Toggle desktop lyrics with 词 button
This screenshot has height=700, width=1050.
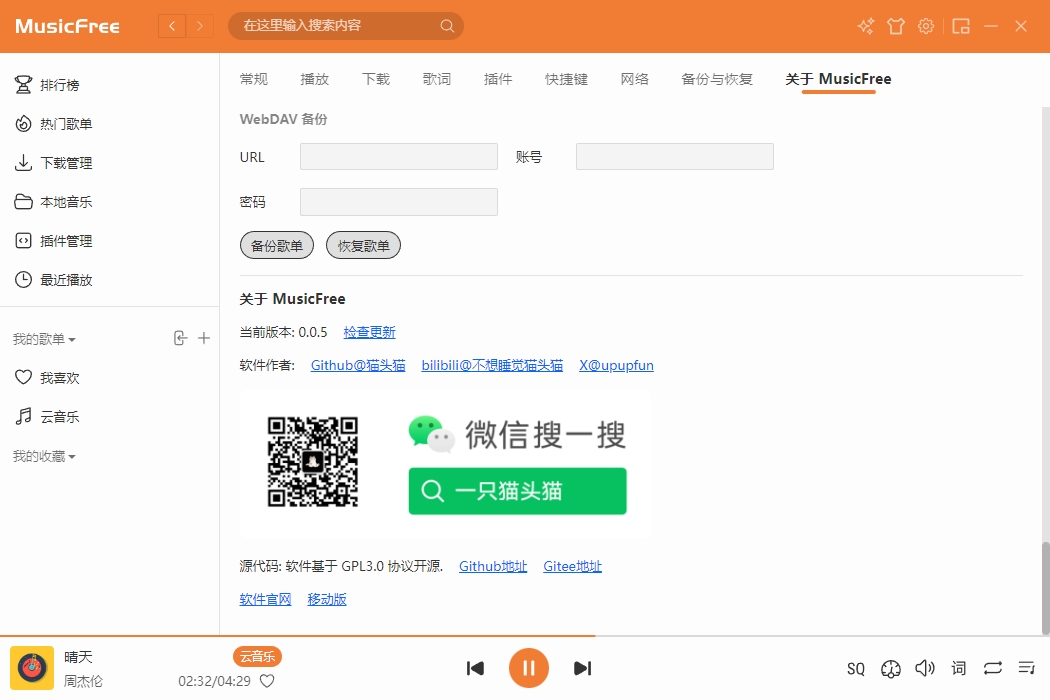[959, 668]
